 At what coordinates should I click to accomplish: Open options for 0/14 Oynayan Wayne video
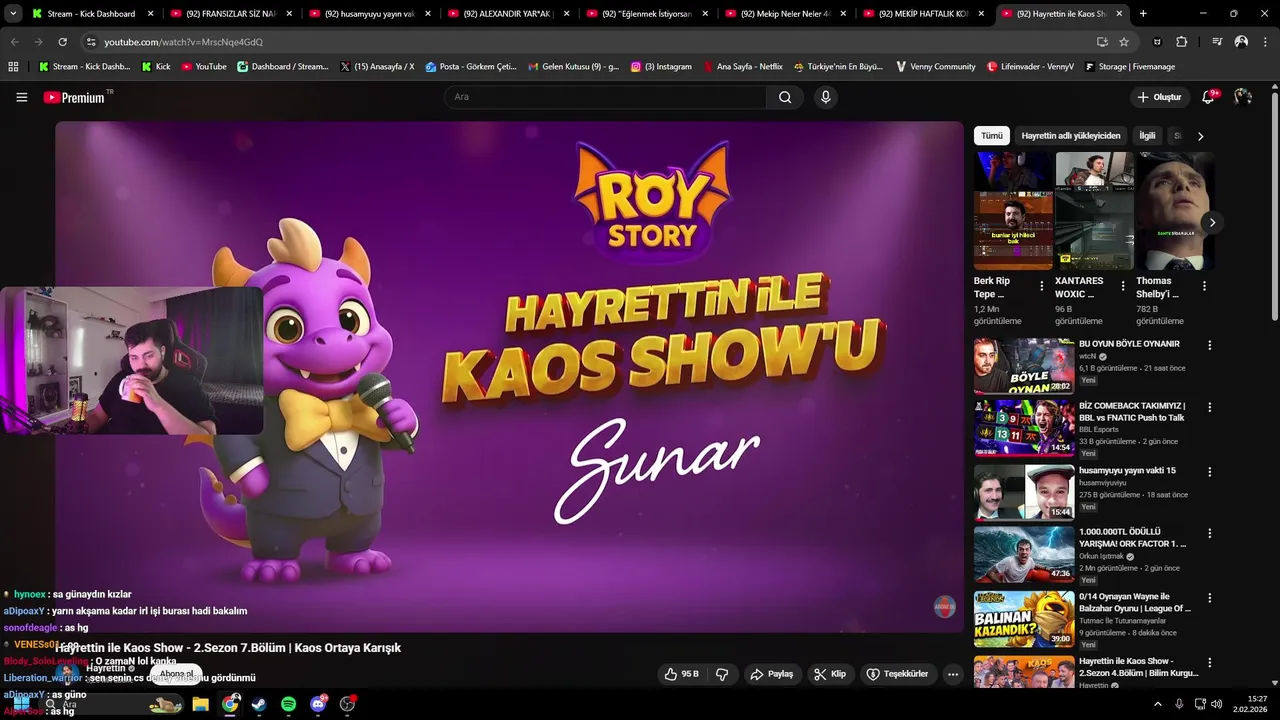[x=1210, y=598]
